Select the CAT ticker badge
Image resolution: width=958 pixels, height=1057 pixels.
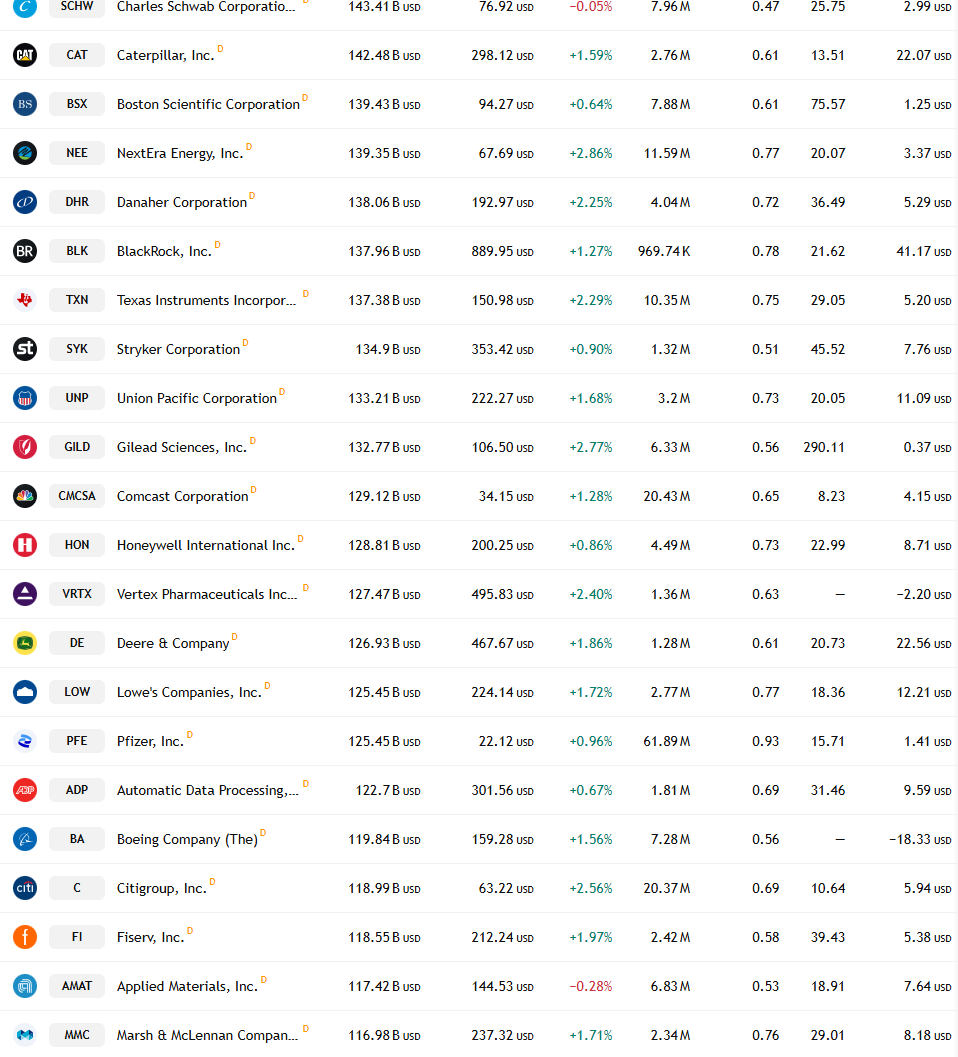pyautogui.click(x=77, y=55)
